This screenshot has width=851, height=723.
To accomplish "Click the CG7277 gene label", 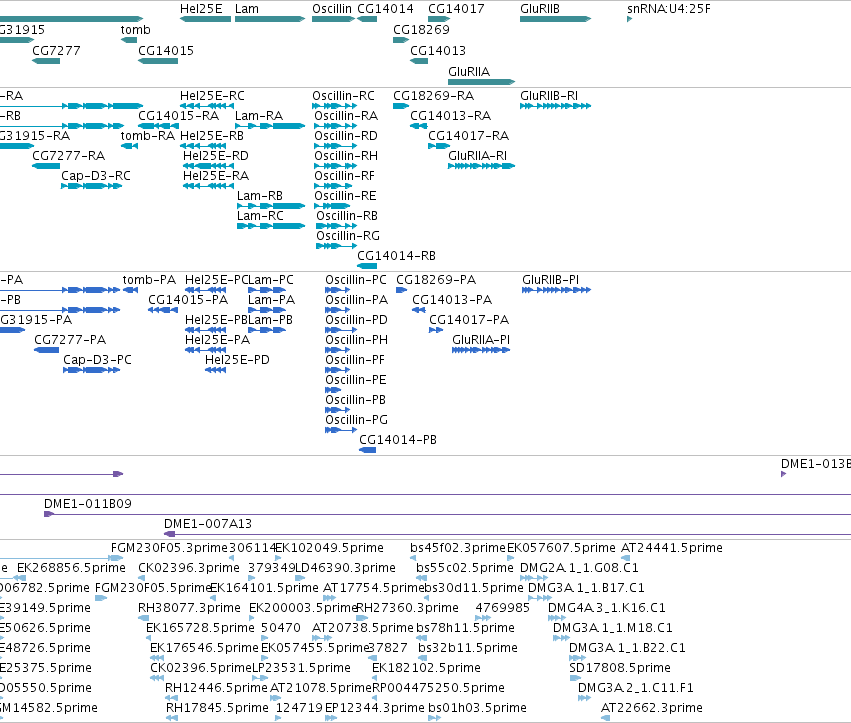I will coord(56,50).
